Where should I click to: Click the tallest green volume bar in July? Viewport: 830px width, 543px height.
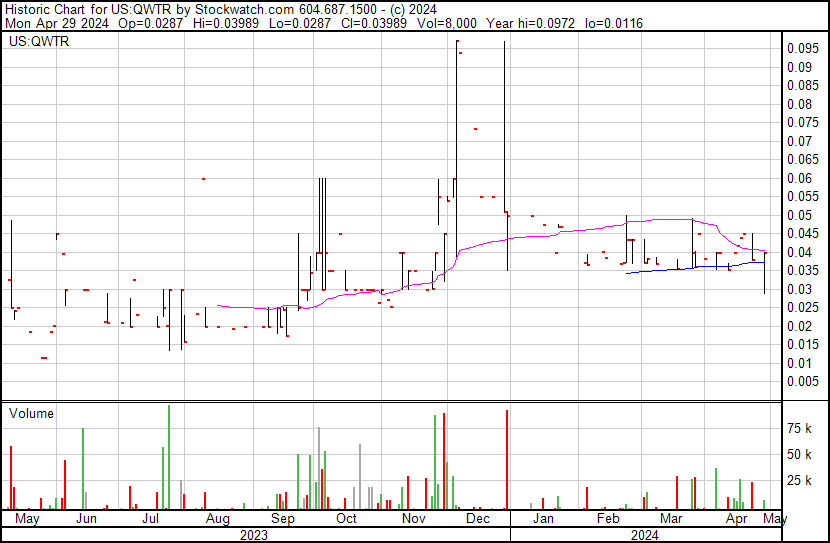click(x=169, y=457)
